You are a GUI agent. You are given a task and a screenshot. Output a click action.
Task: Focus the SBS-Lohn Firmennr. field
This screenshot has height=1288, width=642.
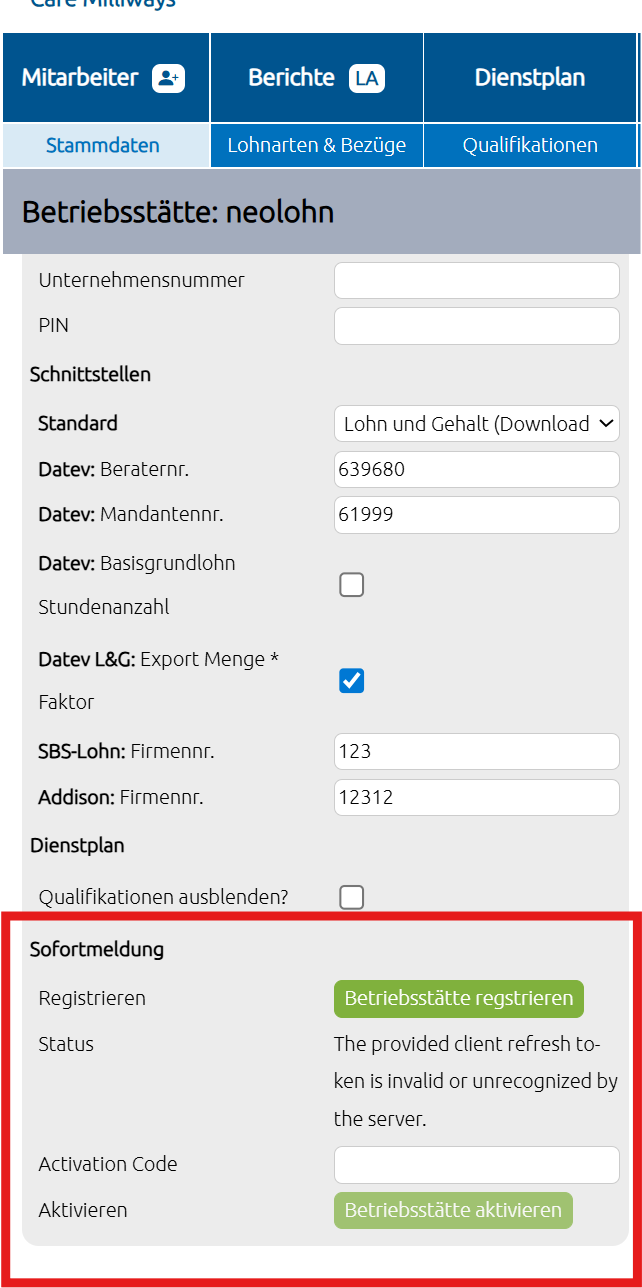coord(477,752)
